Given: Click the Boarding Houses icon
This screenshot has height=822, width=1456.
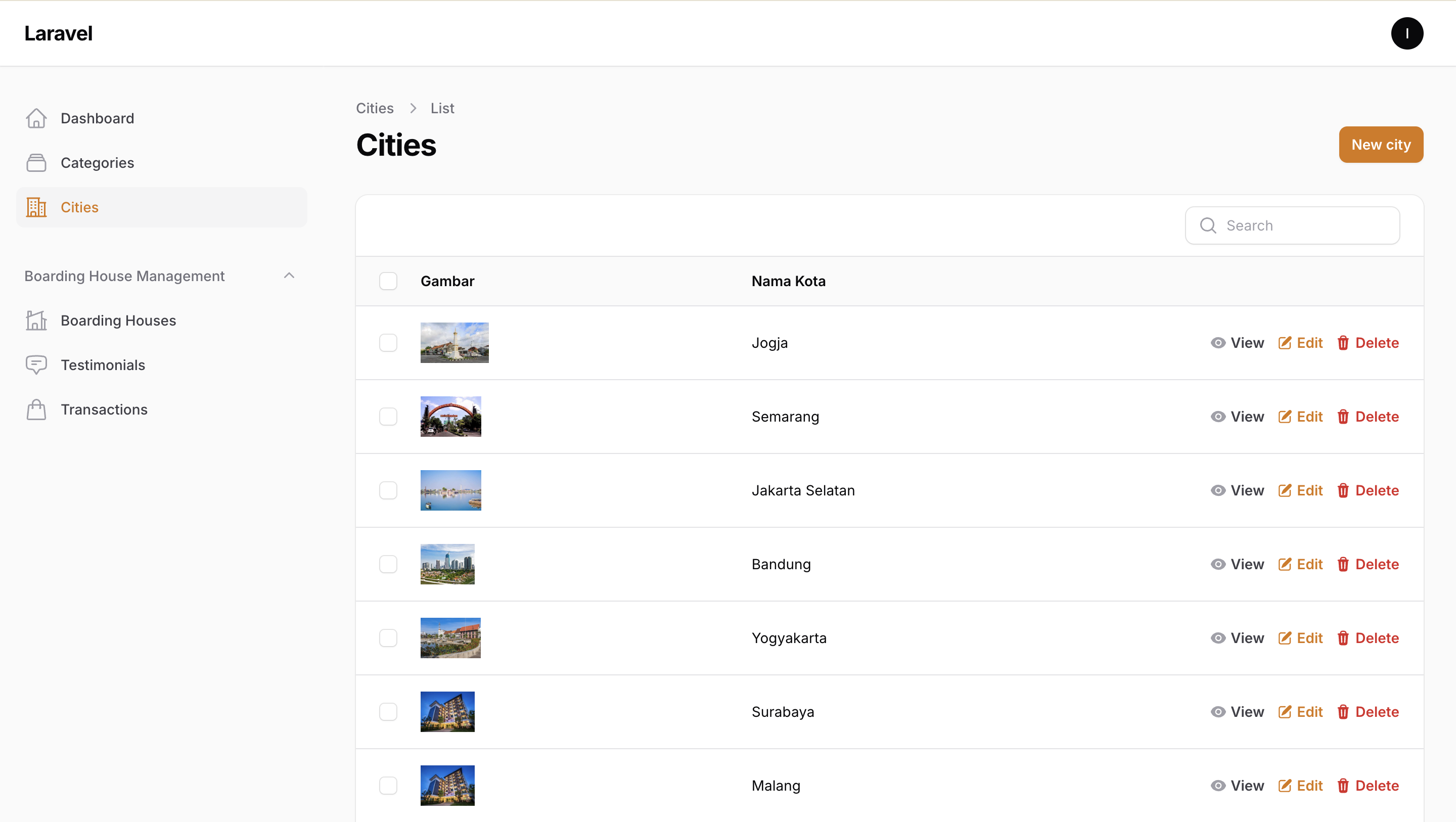Looking at the screenshot, I should [36, 321].
